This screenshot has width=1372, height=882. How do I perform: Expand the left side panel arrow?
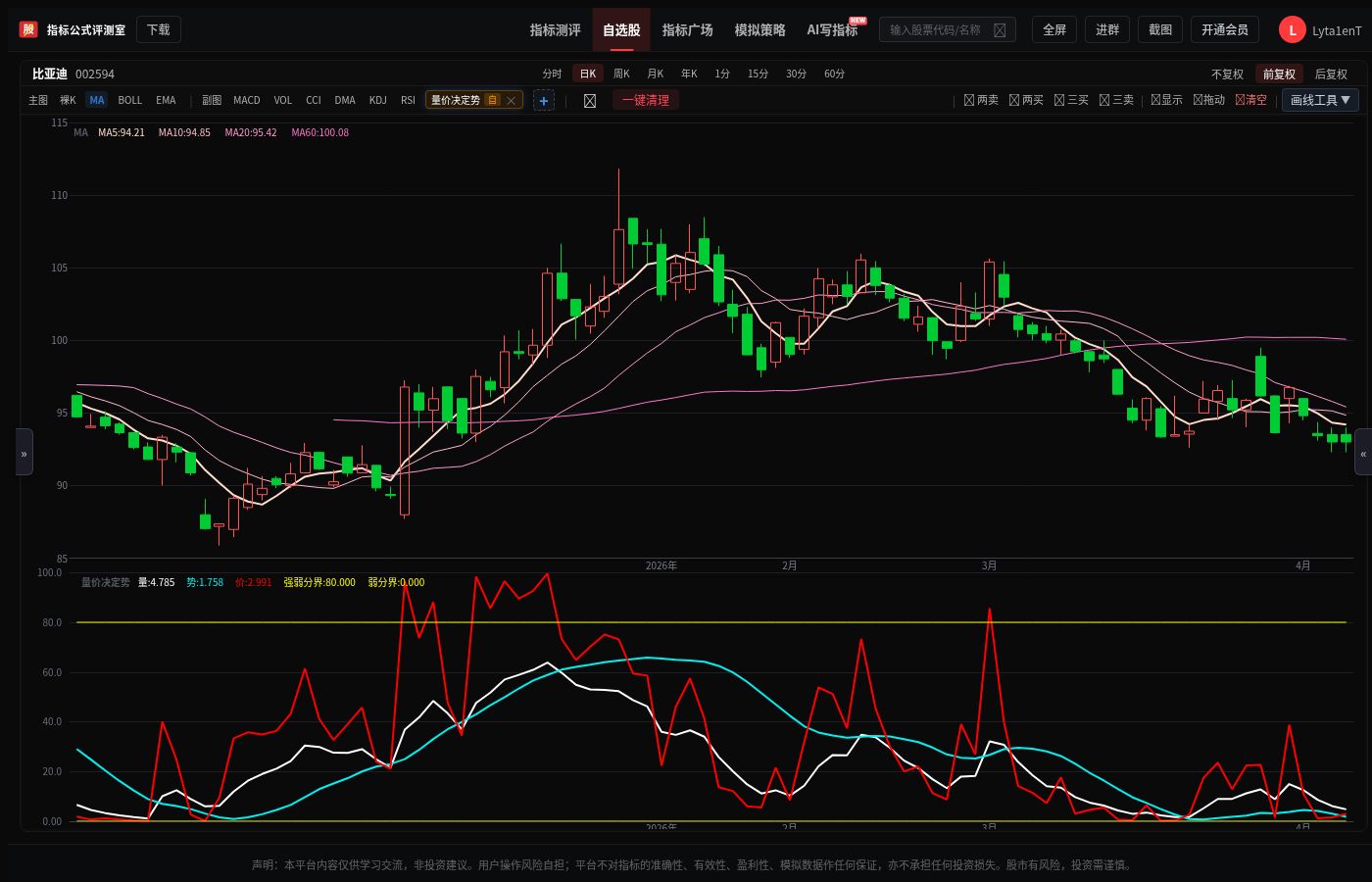click(x=24, y=452)
